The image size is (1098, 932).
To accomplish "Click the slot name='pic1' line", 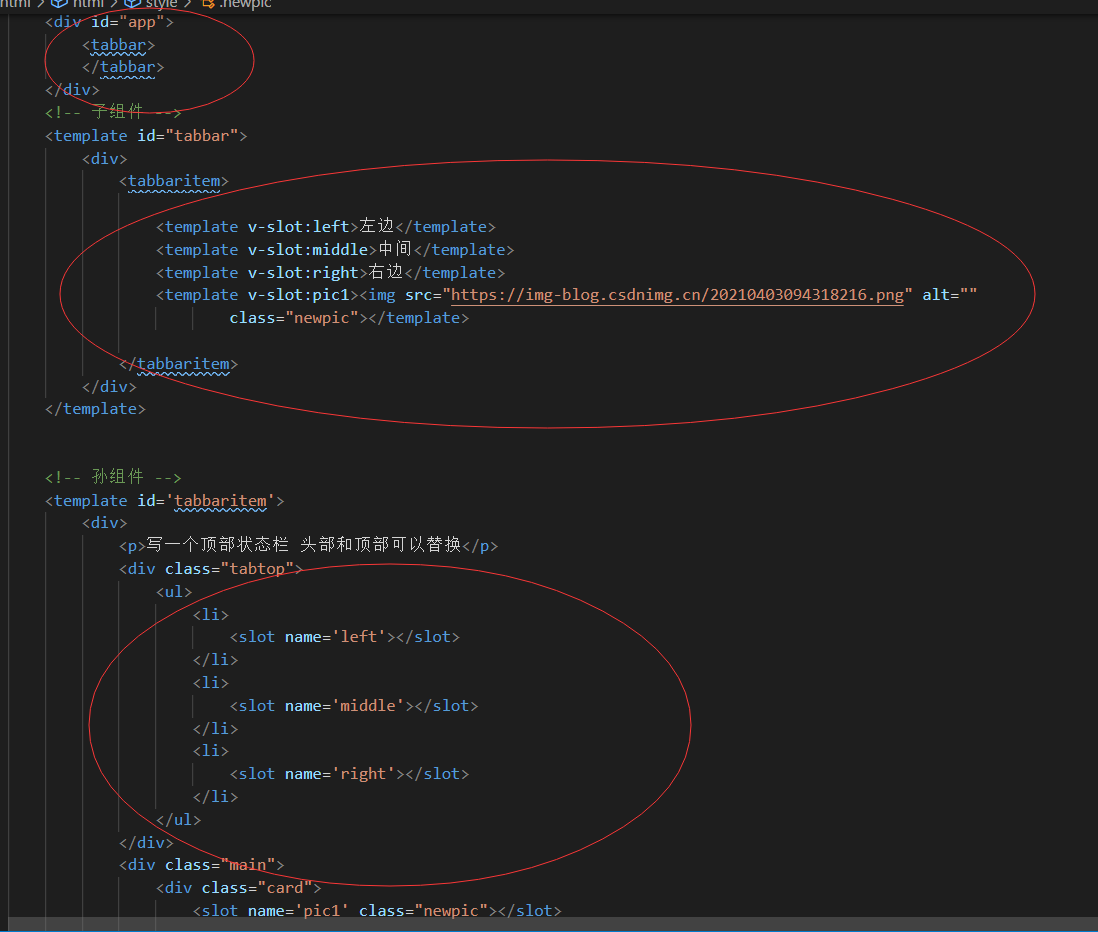I will (x=377, y=911).
